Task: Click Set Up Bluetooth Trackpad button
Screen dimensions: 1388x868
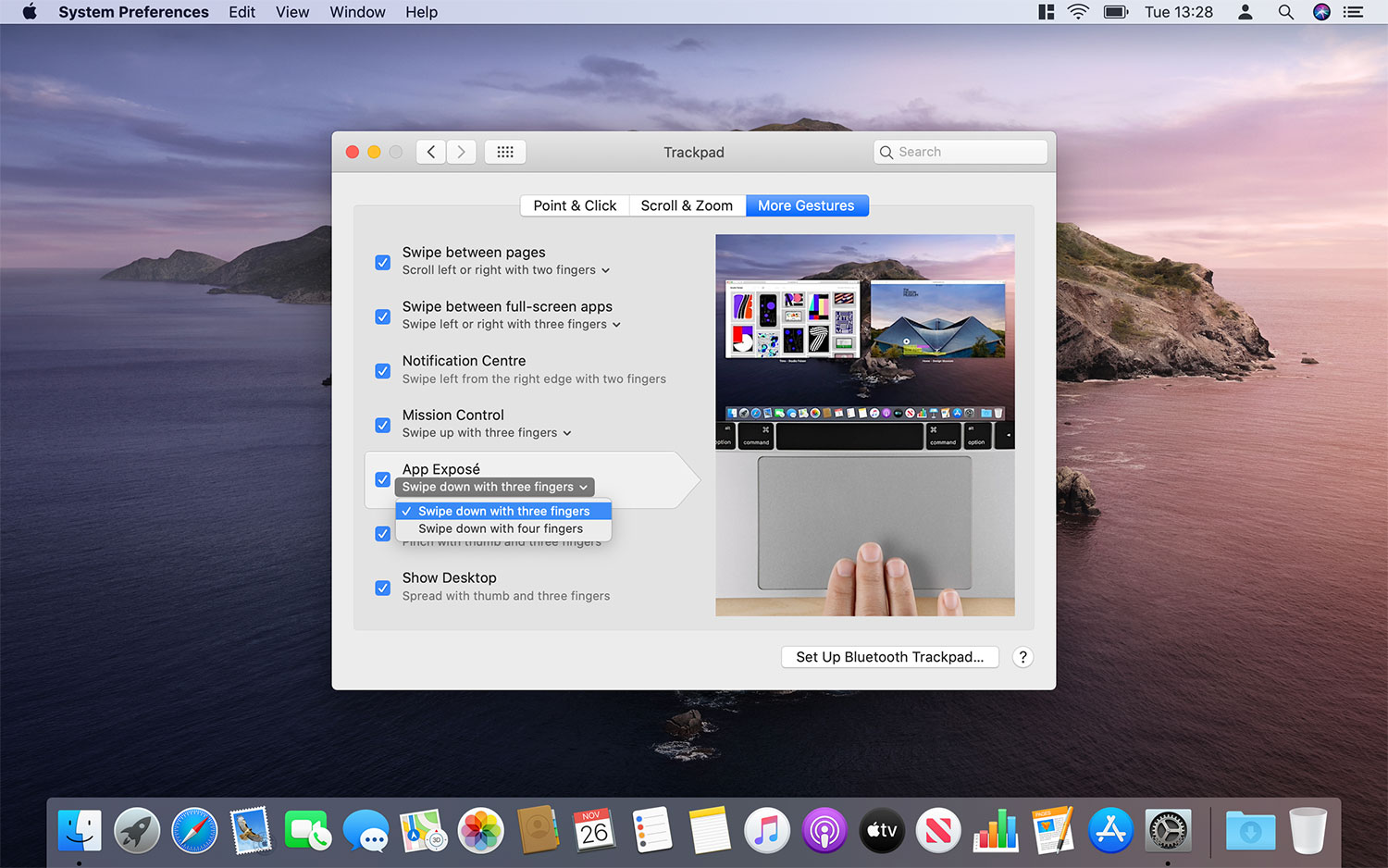Action: [x=889, y=657]
